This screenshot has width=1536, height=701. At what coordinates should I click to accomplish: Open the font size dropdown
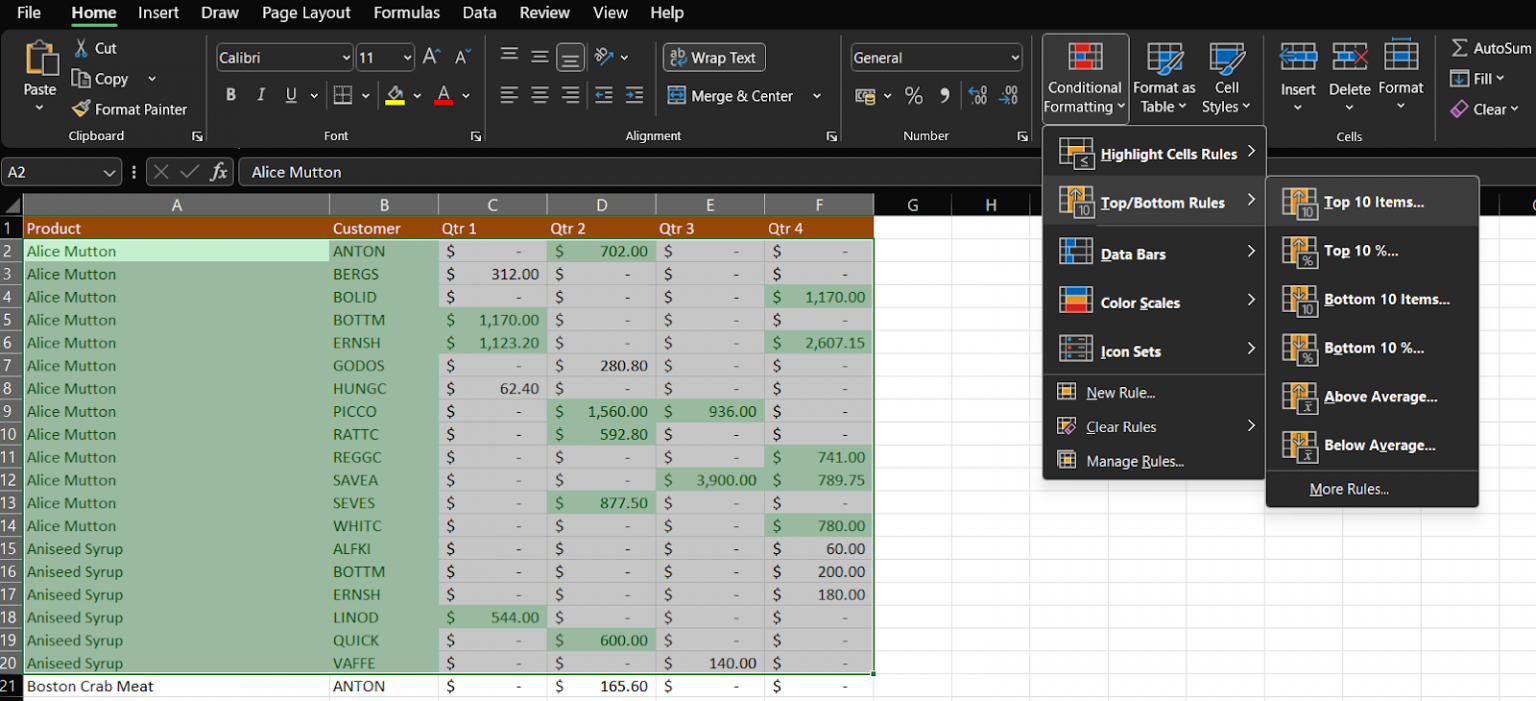tap(407, 57)
